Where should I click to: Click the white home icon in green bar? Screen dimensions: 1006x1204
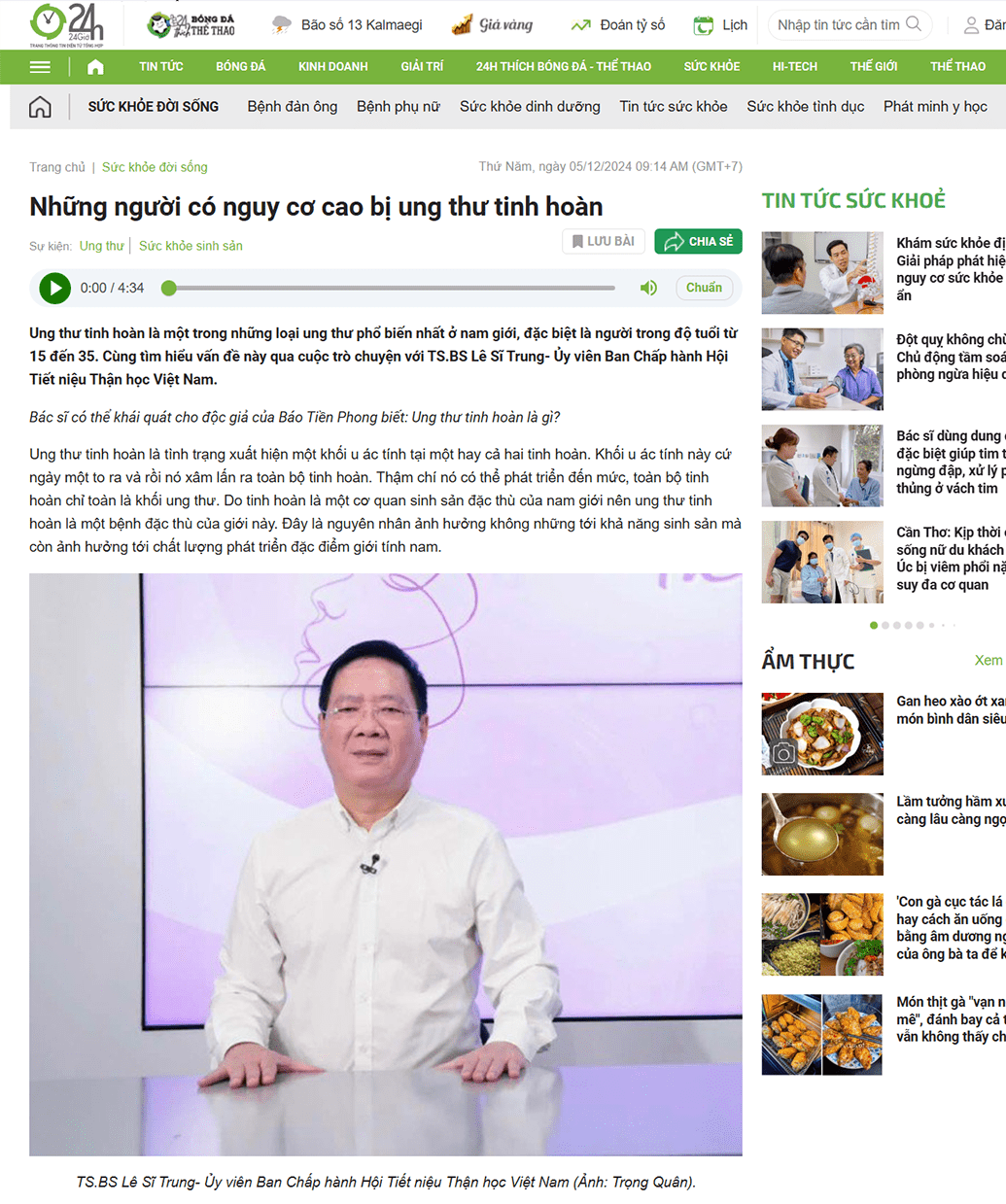click(x=95, y=67)
